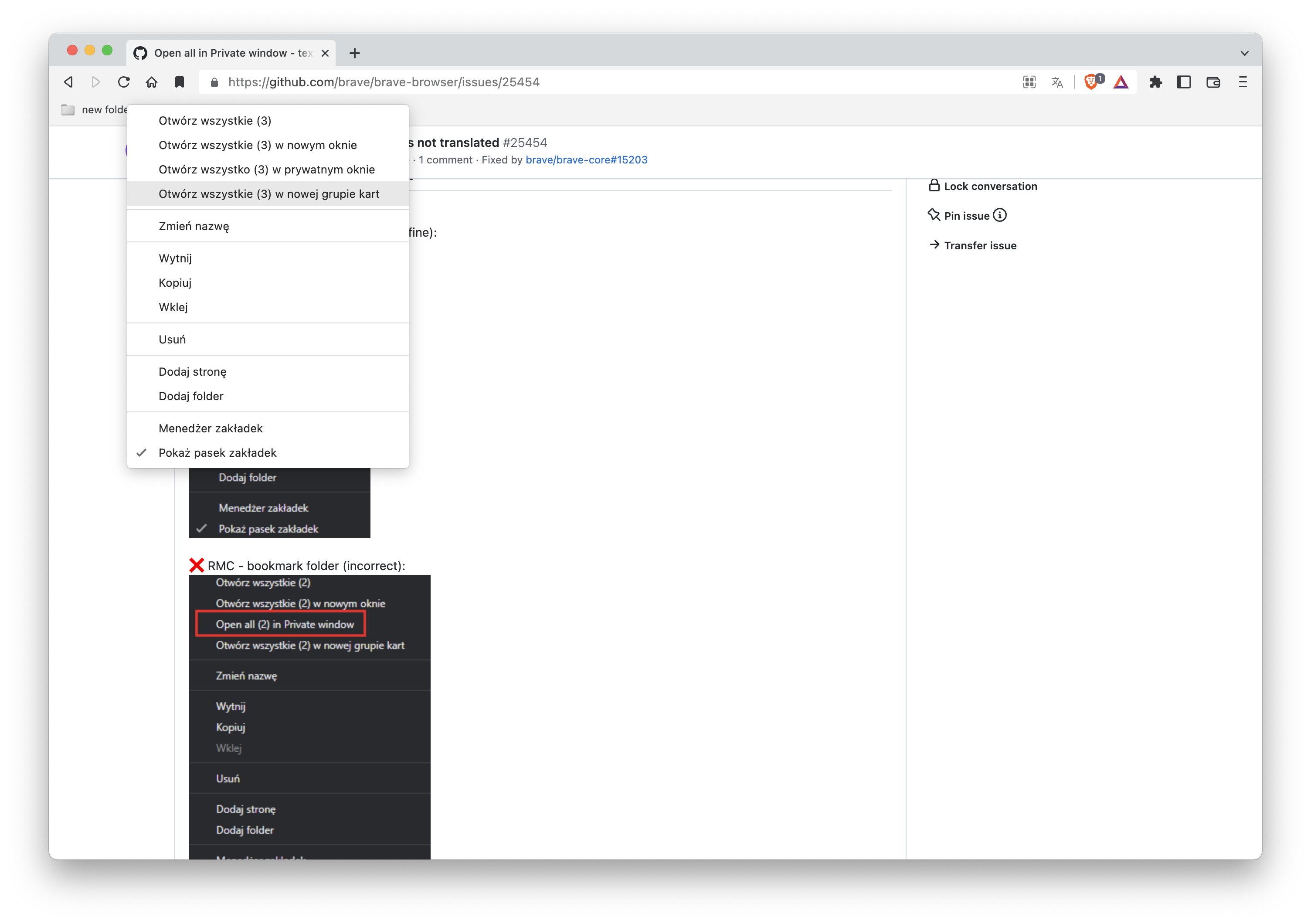Click 'Transfer issue' in the sidebar
Image resolution: width=1311 pixels, height=924 pixels.
980,245
